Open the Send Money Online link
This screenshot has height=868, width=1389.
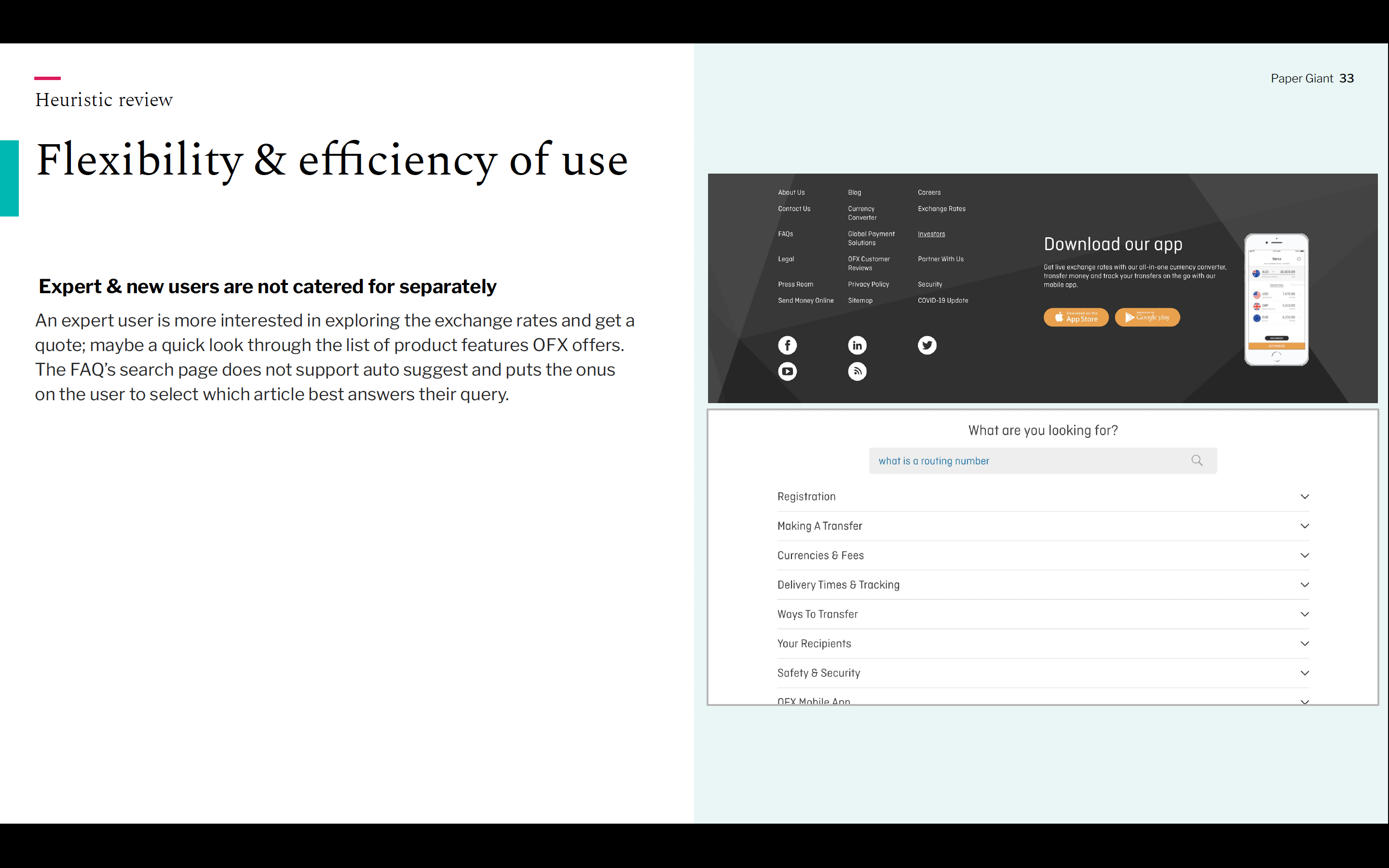pos(805,301)
